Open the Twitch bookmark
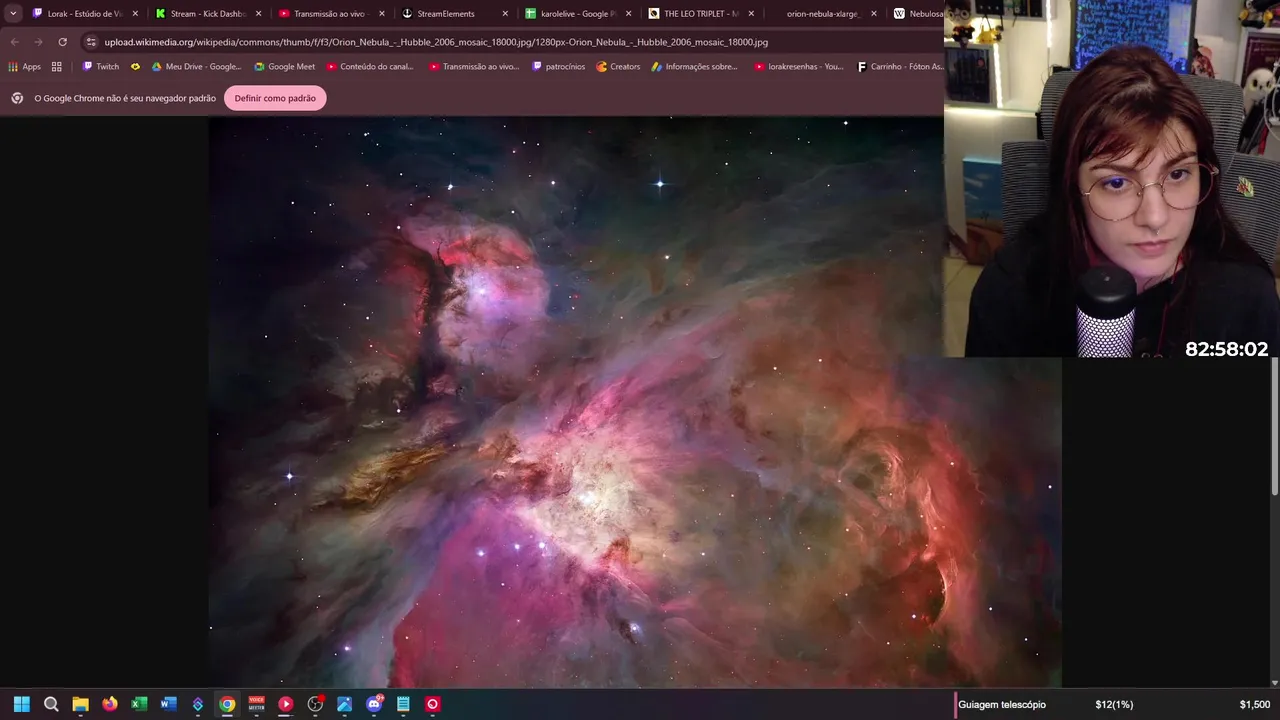Viewport: 1280px width, 720px height. tap(101, 67)
